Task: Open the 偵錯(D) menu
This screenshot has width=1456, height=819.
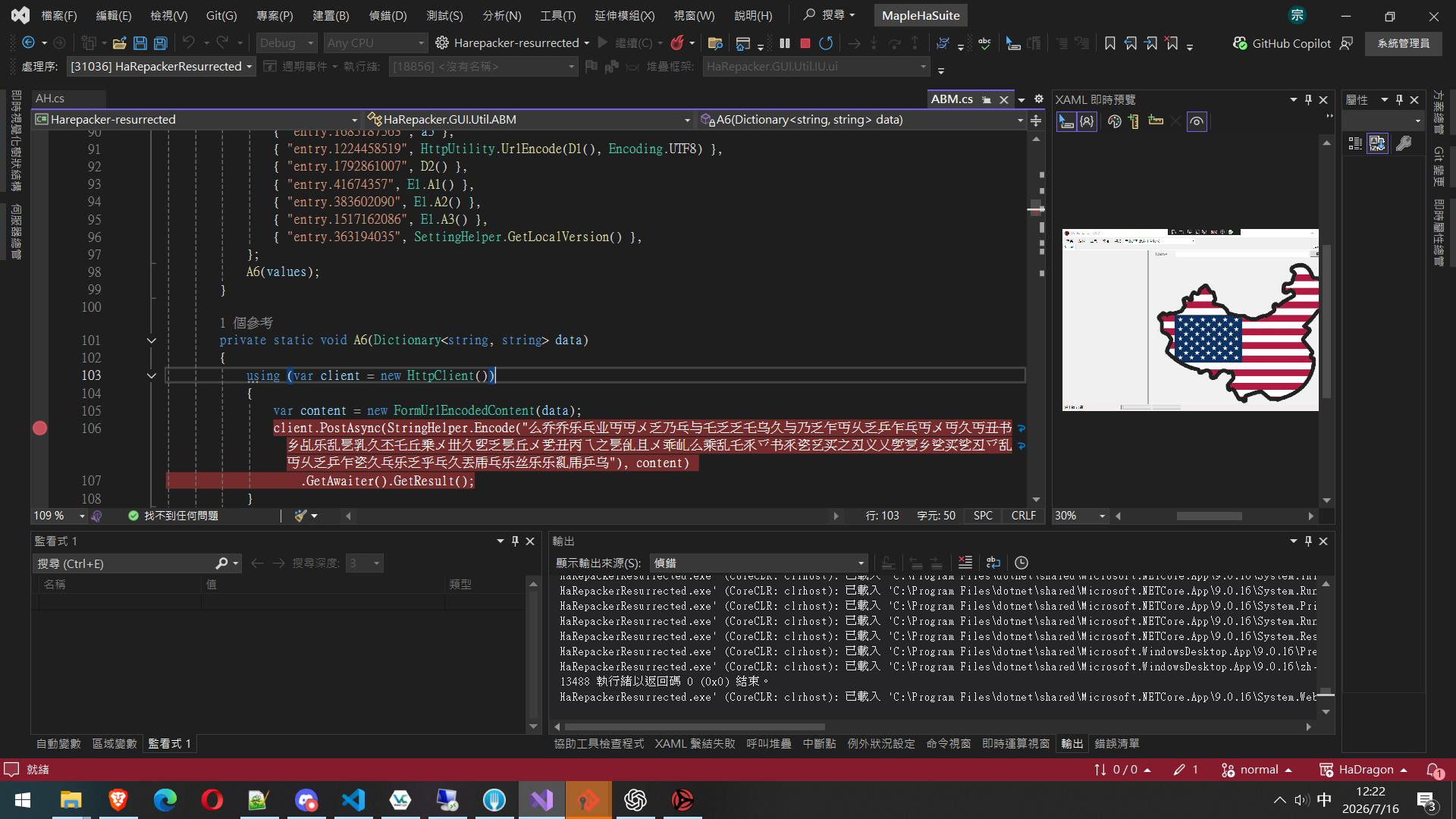Action: [x=388, y=15]
